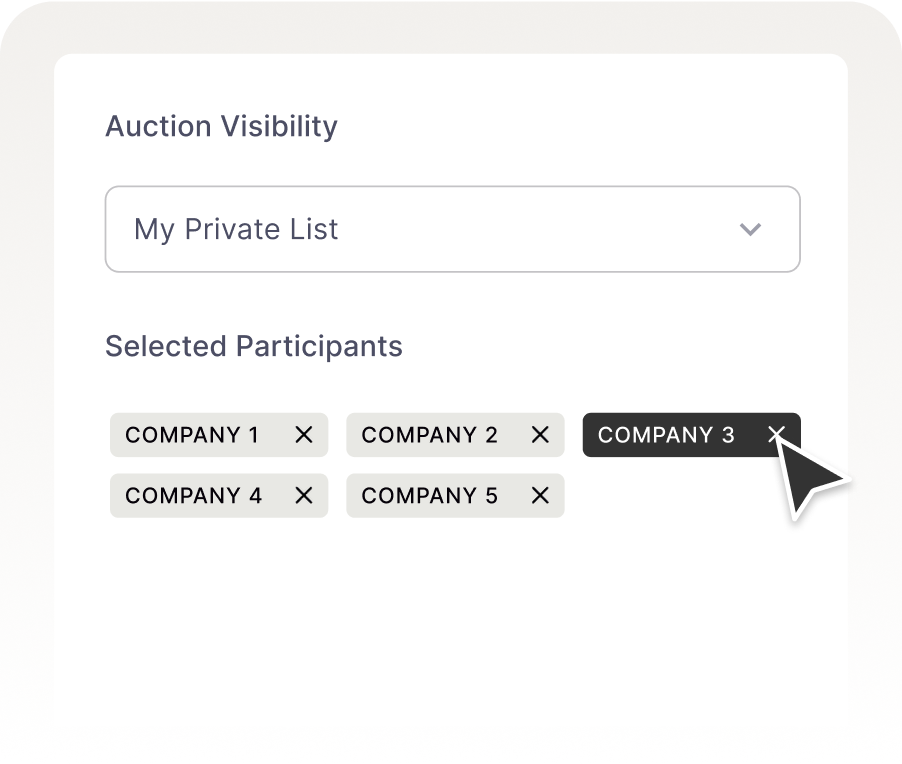
Task: Click the highlighted COMPANY 3 chip label
Action: (665, 435)
